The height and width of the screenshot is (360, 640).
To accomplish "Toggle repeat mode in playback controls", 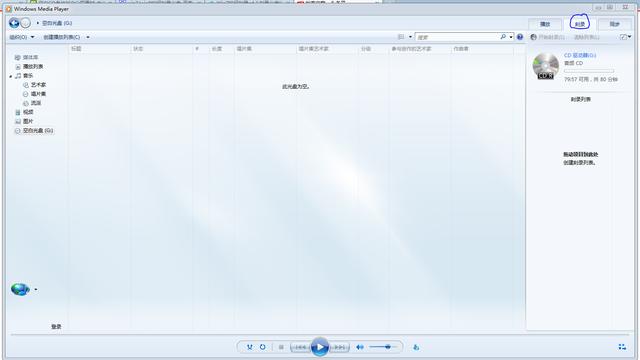I will pos(262,347).
